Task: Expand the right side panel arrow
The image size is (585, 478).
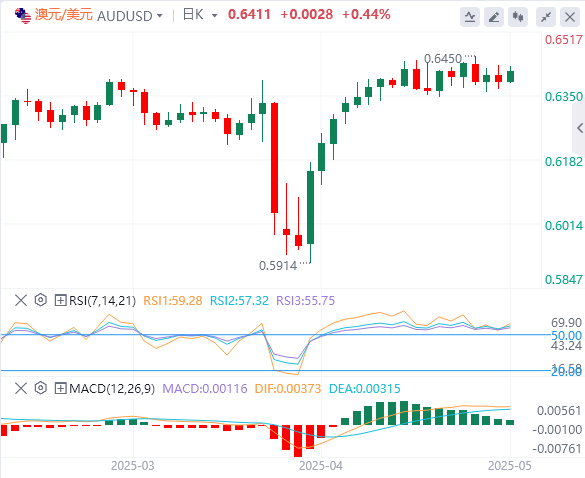Action: [x=579, y=128]
